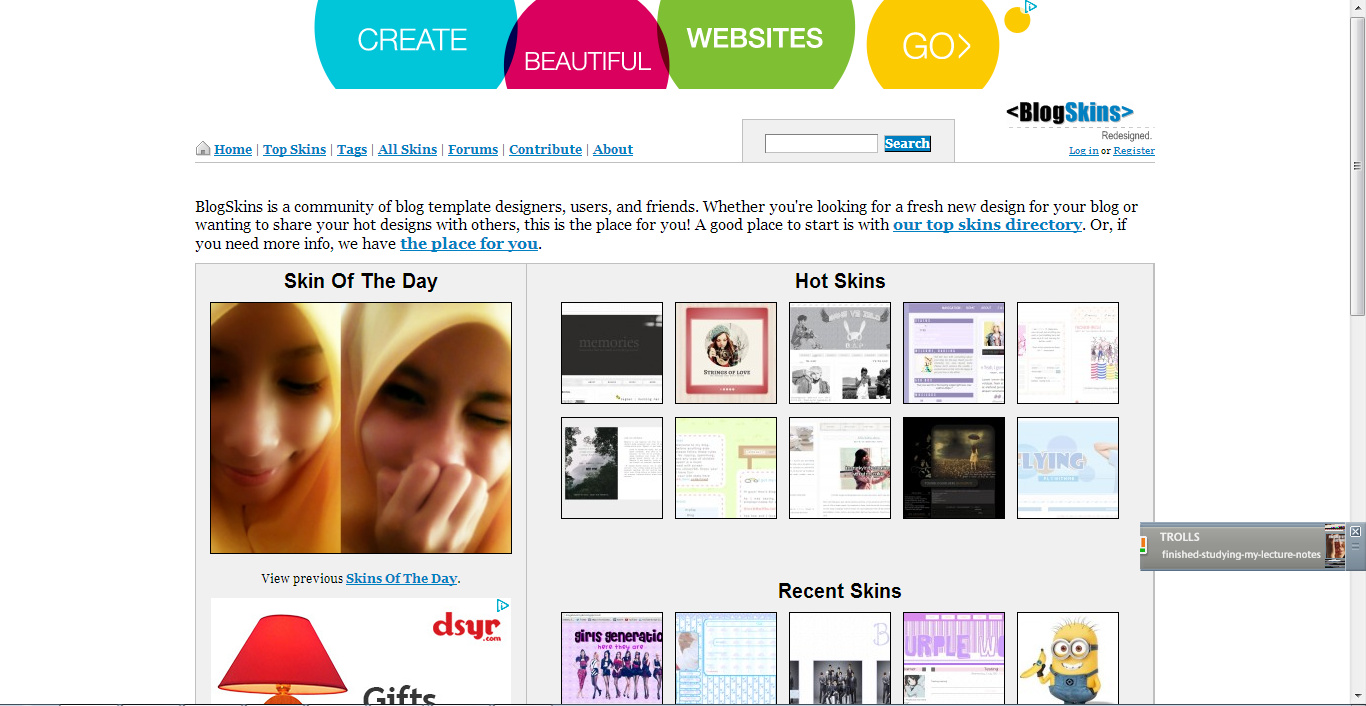
Task: Open the top skins directory link
Action: (987, 225)
